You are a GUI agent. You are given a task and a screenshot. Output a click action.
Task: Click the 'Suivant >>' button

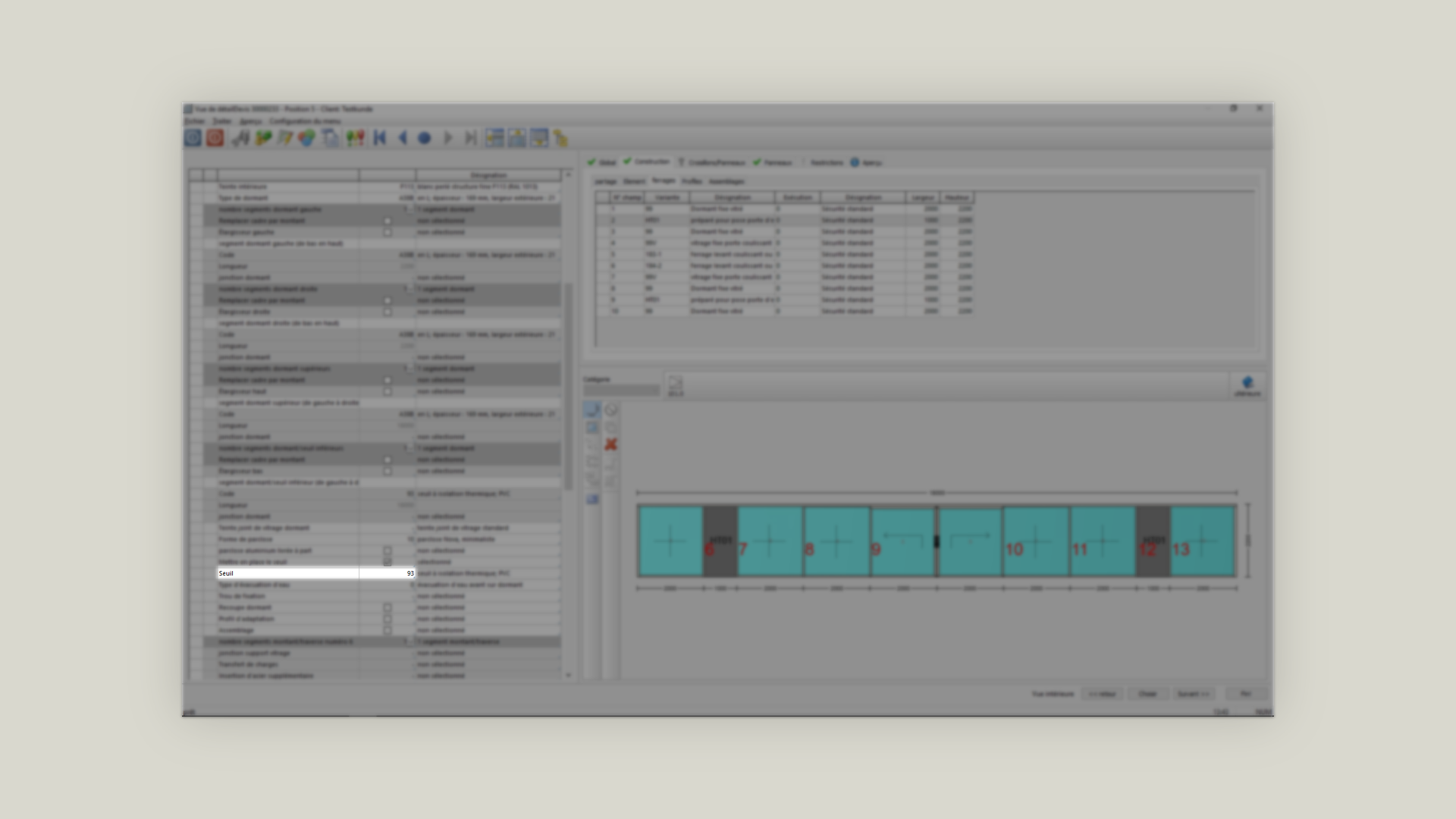(x=1193, y=694)
